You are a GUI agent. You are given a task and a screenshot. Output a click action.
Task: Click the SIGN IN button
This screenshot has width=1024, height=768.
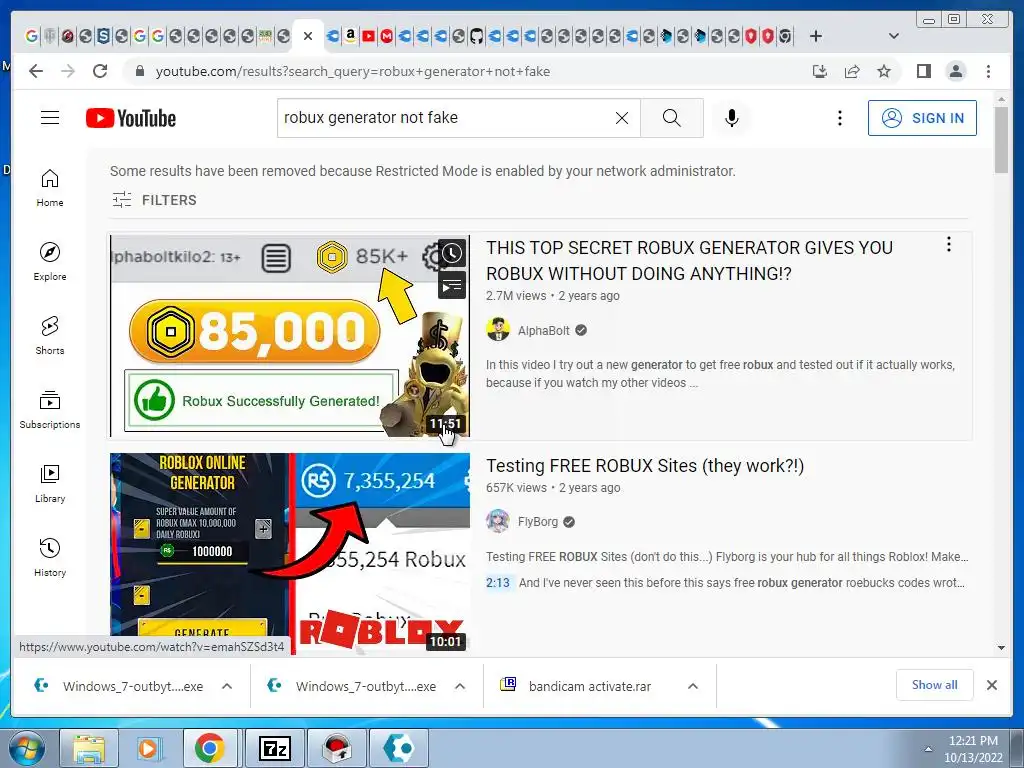tap(922, 118)
